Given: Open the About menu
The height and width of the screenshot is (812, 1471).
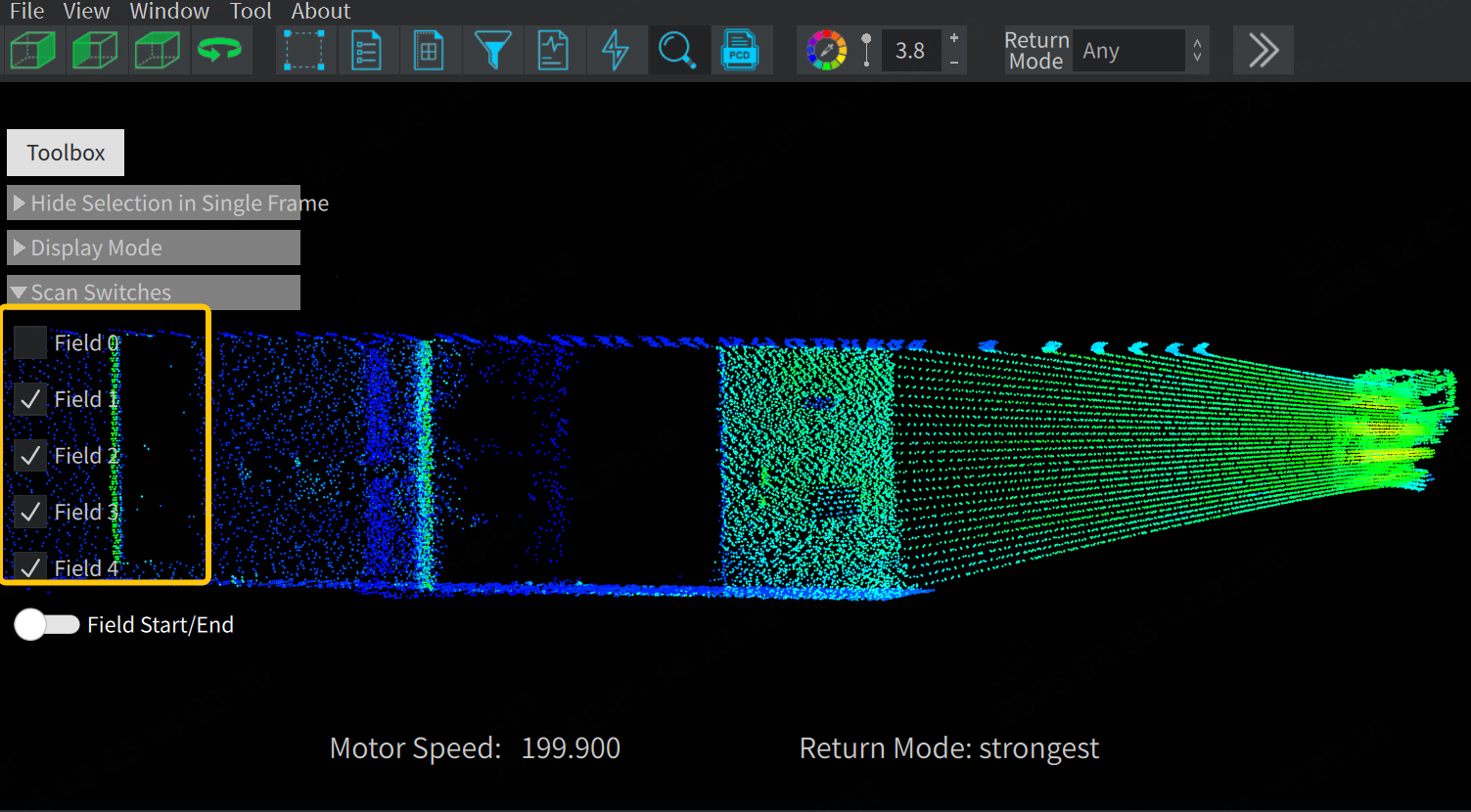Looking at the screenshot, I should [x=320, y=11].
